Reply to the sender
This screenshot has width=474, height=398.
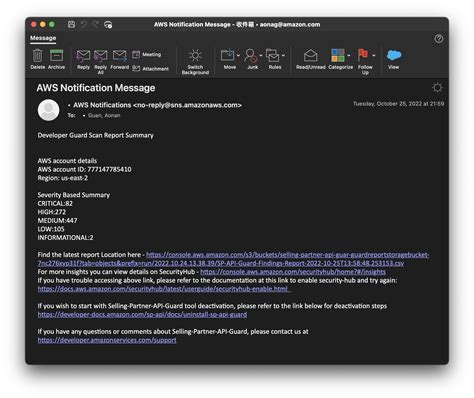point(83,59)
